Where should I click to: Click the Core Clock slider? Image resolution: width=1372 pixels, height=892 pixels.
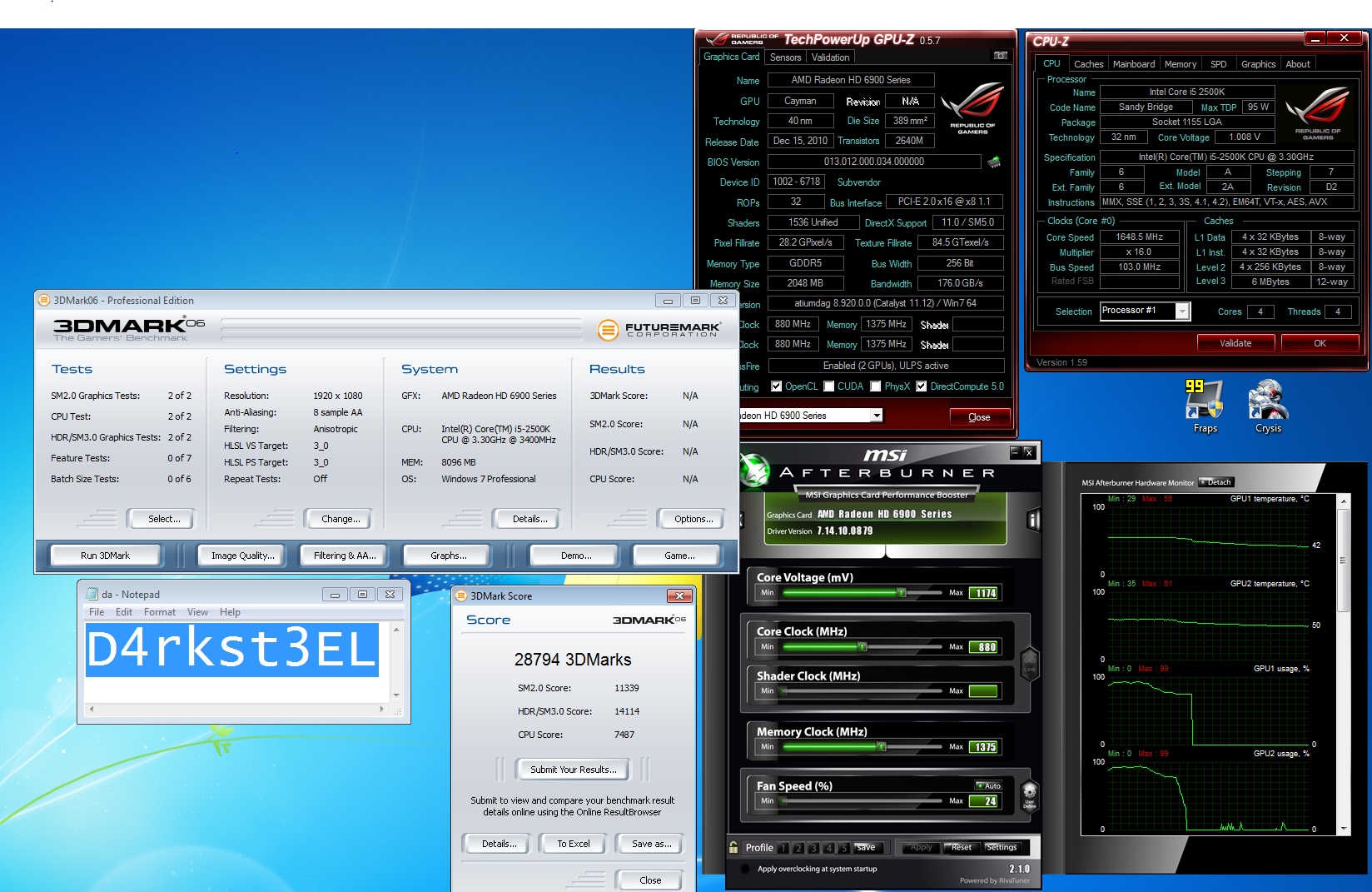pyautogui.click(x=862, y=647)
